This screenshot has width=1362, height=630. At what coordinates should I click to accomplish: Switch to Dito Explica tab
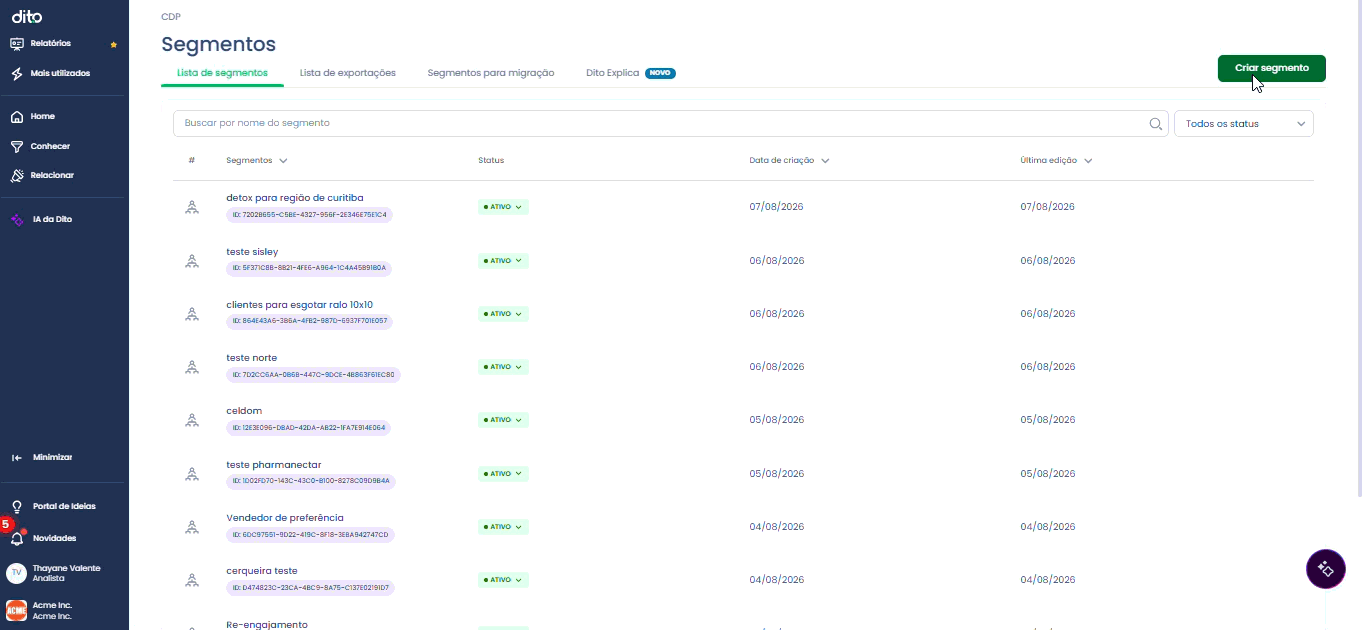tap(612, 73)
